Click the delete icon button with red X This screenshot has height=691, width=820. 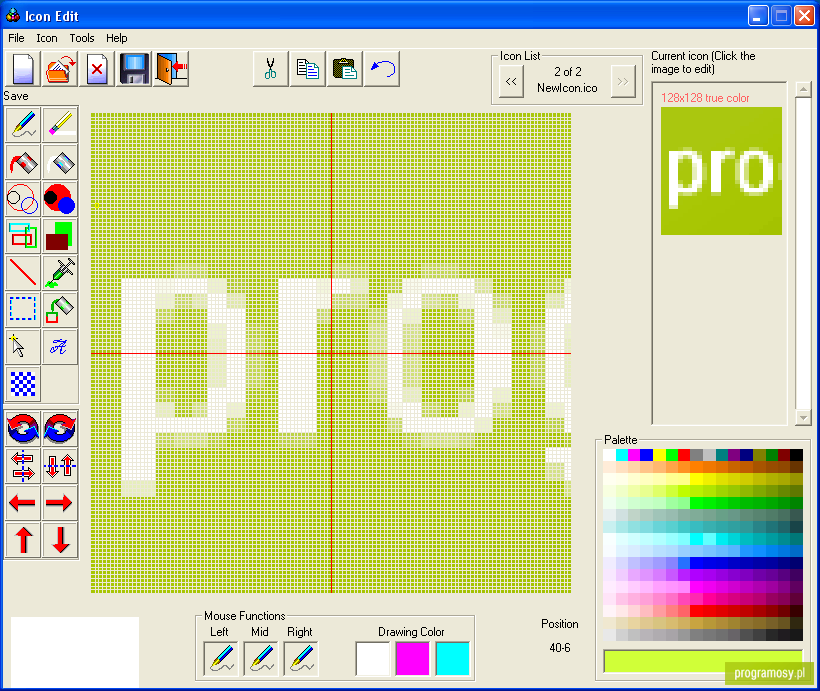[97, 69]
